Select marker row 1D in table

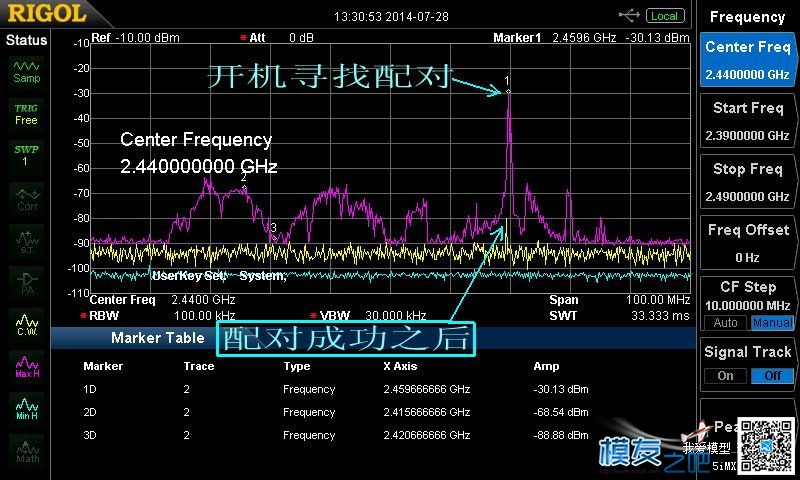[x=336, y=389]
